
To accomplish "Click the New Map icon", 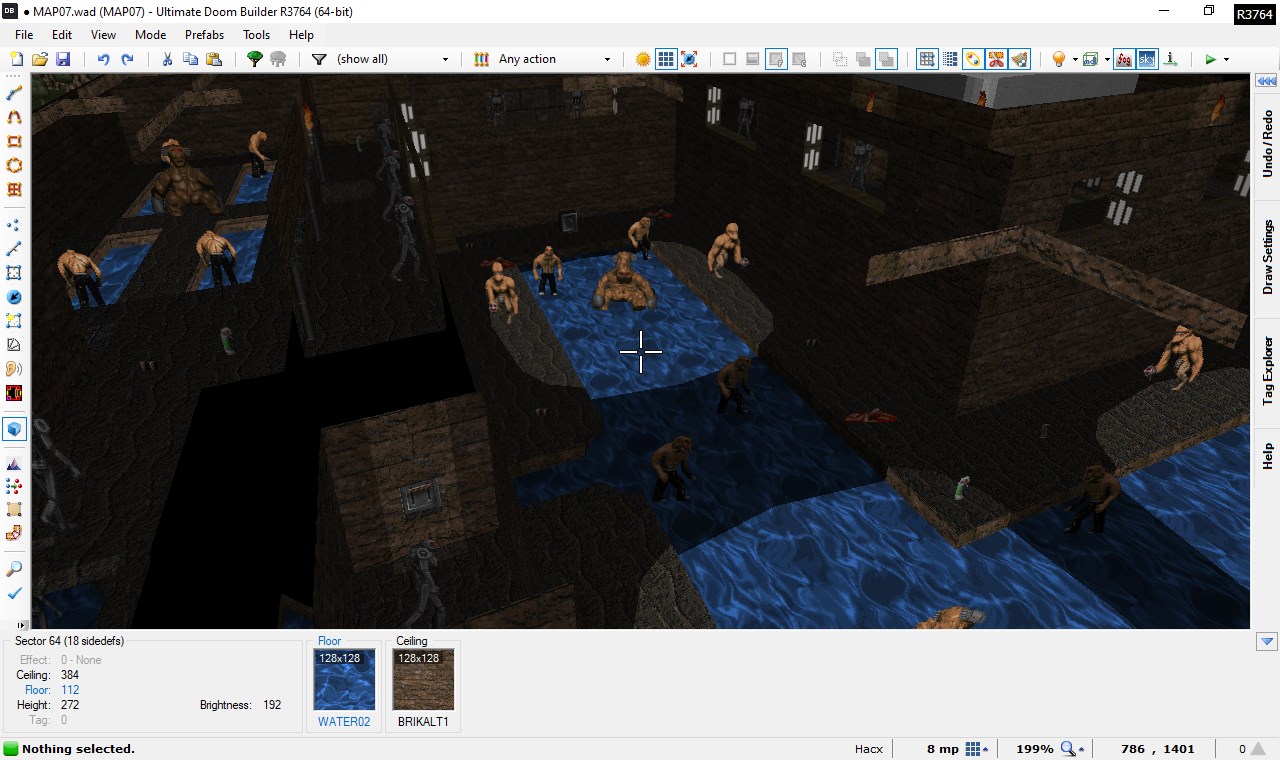I will [15, 59].
